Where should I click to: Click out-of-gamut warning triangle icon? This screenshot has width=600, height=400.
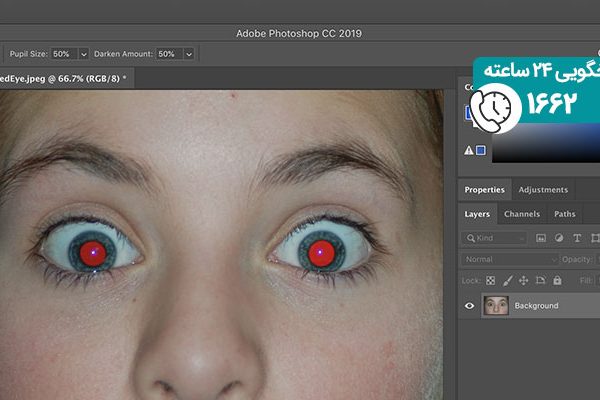(x=468, y=150)
